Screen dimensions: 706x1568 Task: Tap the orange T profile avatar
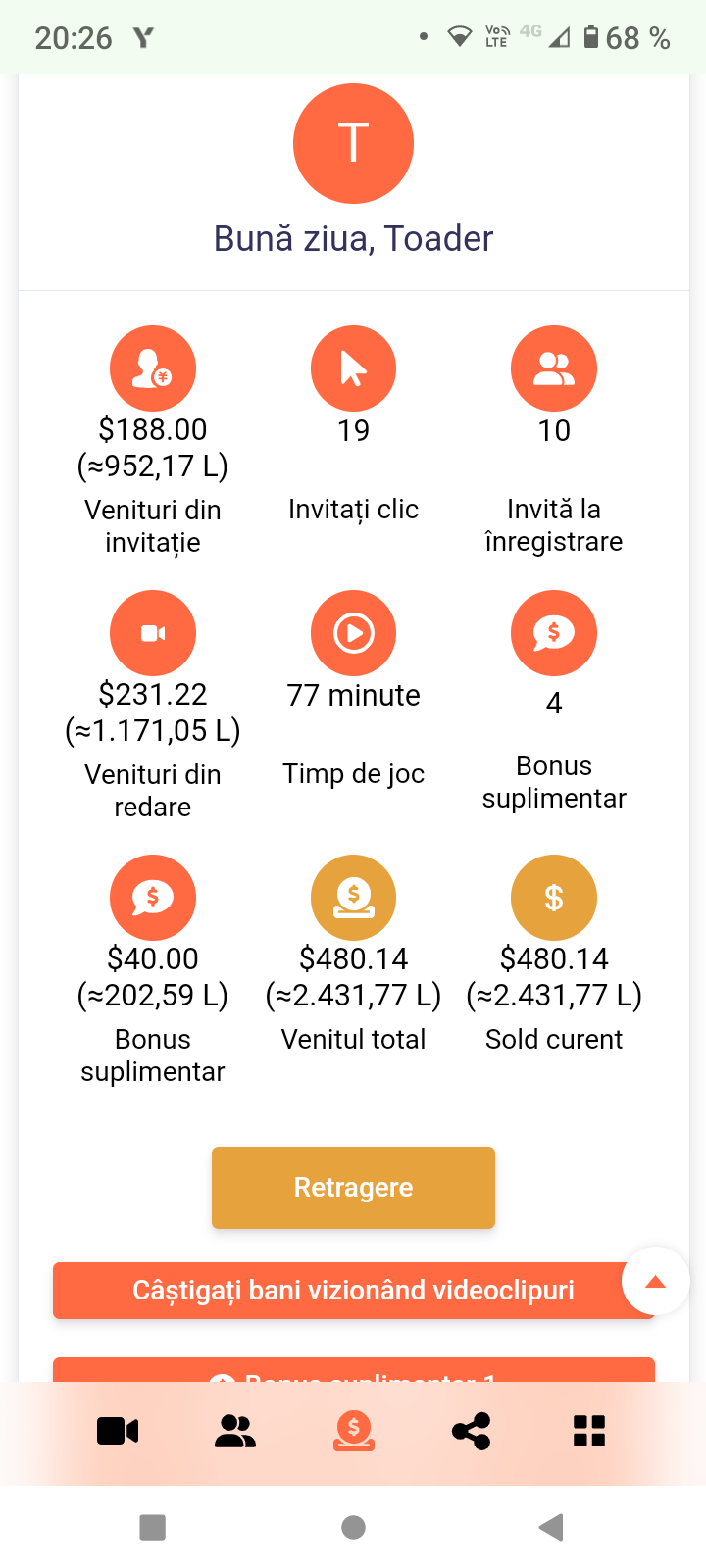click(x=353, y=144)
